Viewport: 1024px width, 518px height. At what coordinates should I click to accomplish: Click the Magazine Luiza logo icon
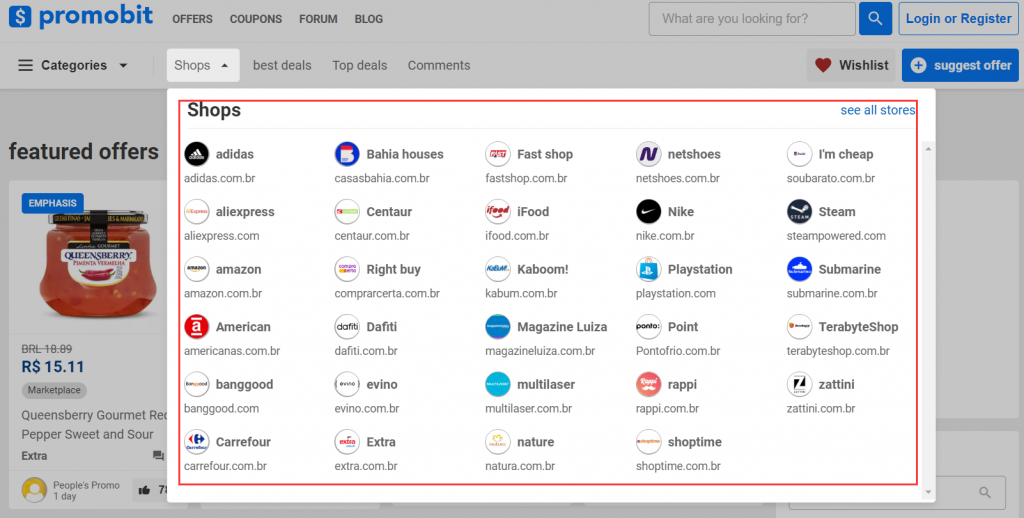click(498, 327)
